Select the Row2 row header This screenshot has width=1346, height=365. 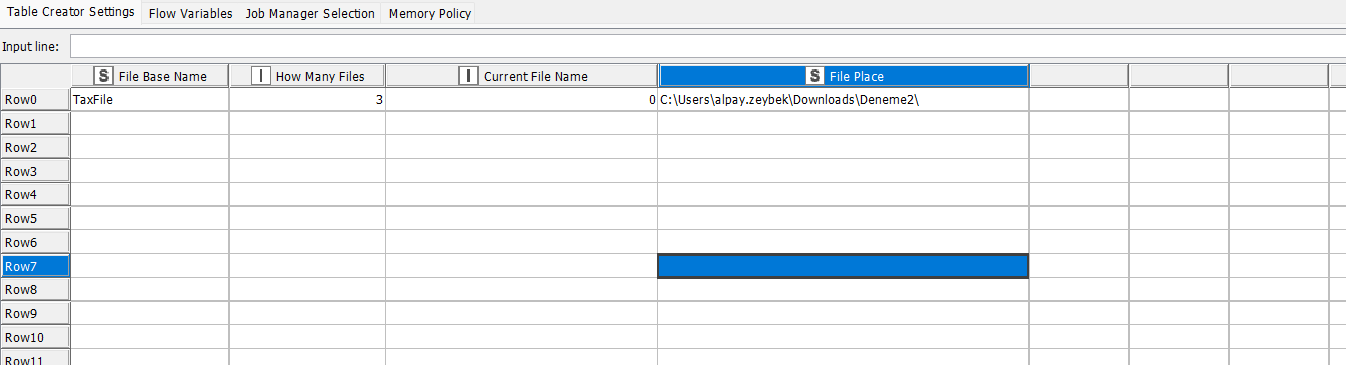point(35,147)
